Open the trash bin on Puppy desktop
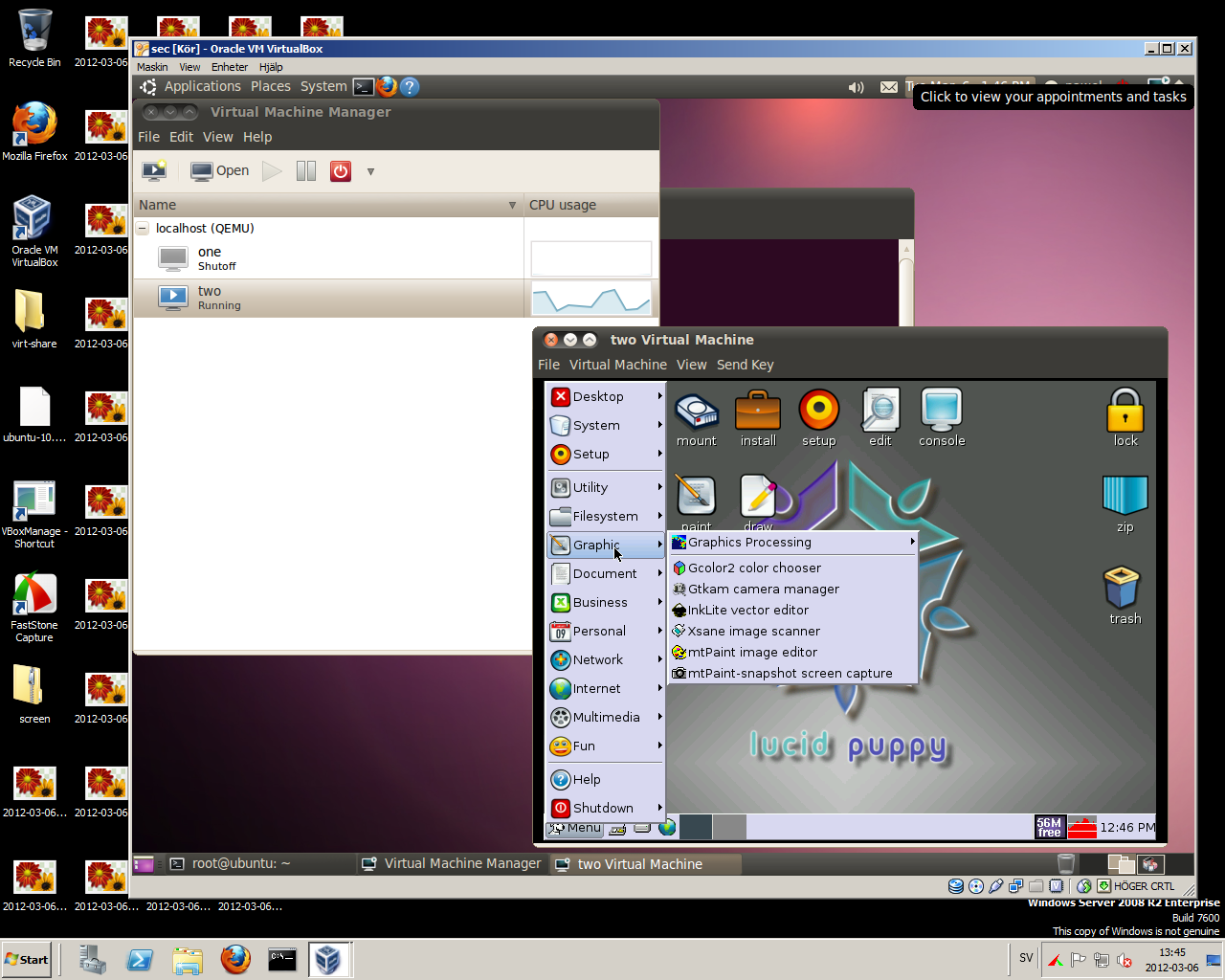The width and height of the screenshot is (1225, 980). point(1125,595)
